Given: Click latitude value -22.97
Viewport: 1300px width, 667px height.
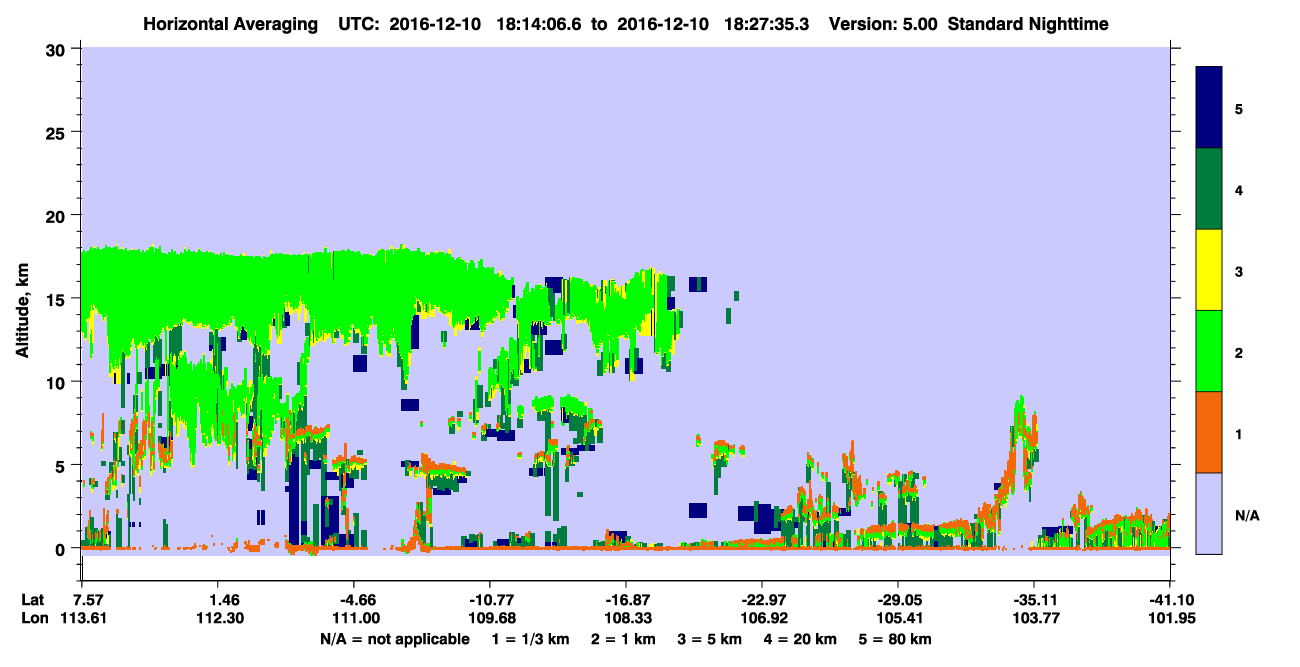Looking at the screenshot, I should click(x=762, y=600).
